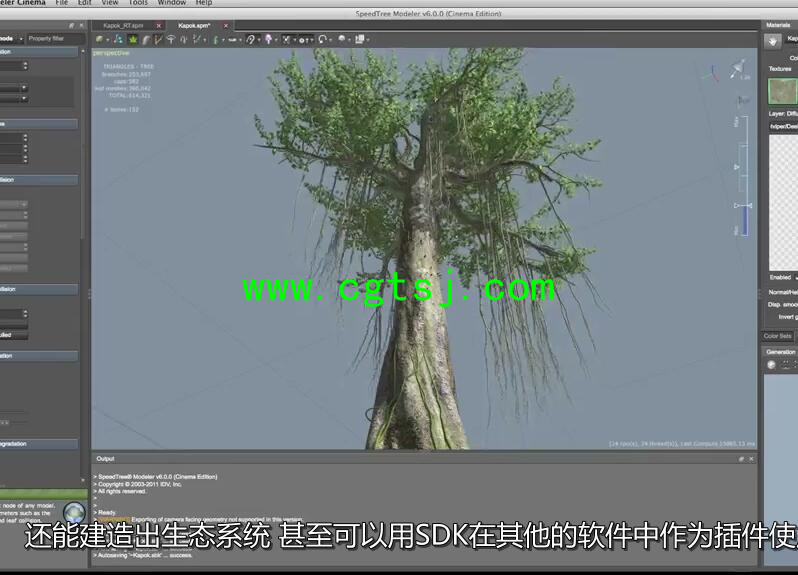Click the camera icon above the LOD slider

(x=744, y=100)
